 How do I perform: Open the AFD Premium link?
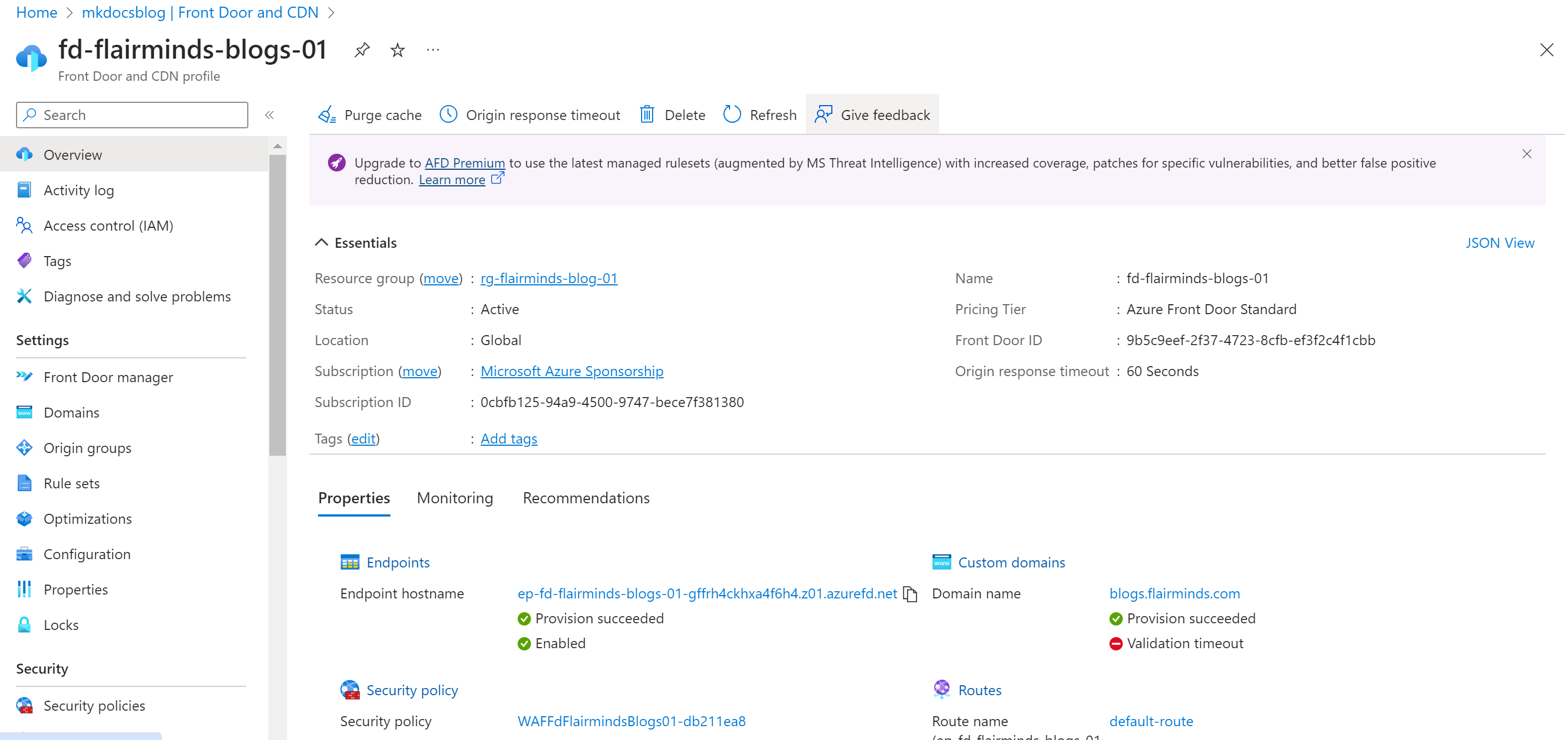click(465, 163)
